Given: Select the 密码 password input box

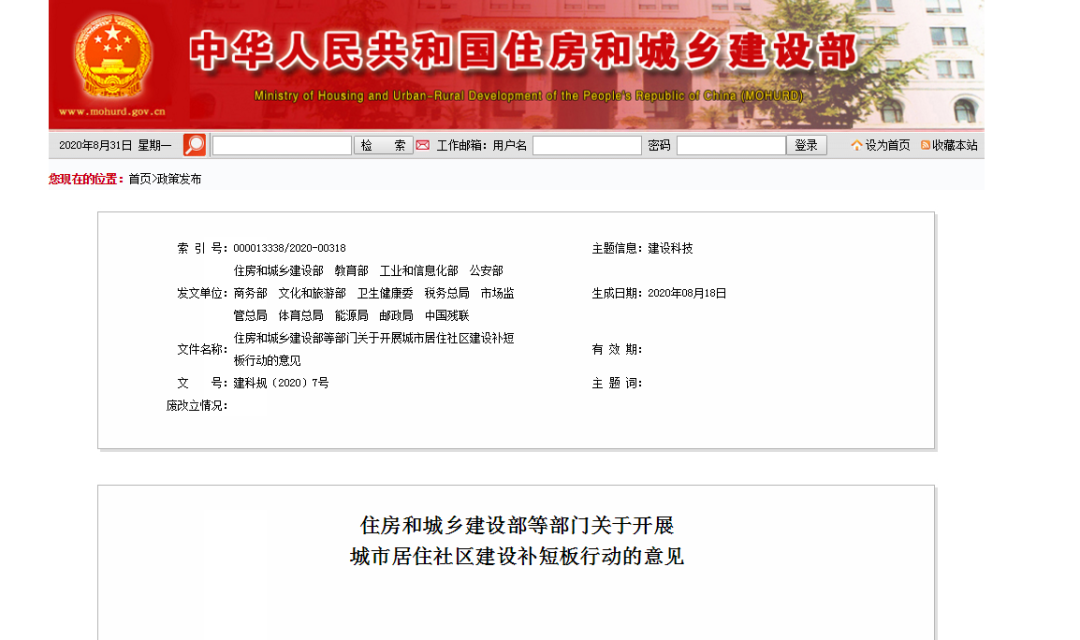Looking at the screenshot, I should click(x=730, y=145).
